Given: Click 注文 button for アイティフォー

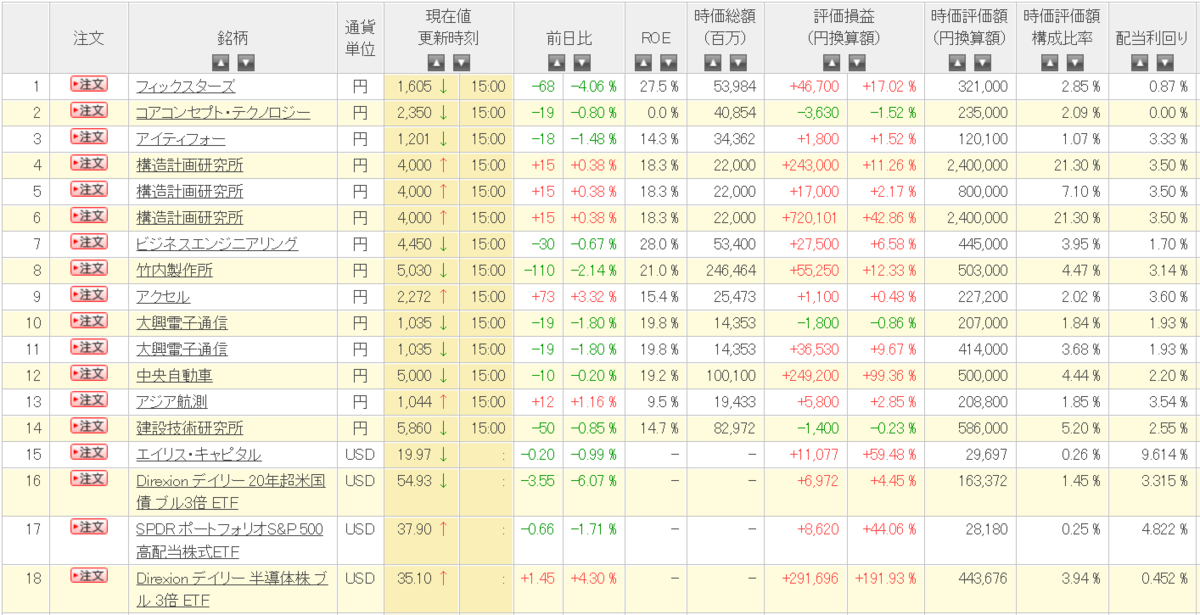Looking at the screenshot, I should (x=88, y=137).
